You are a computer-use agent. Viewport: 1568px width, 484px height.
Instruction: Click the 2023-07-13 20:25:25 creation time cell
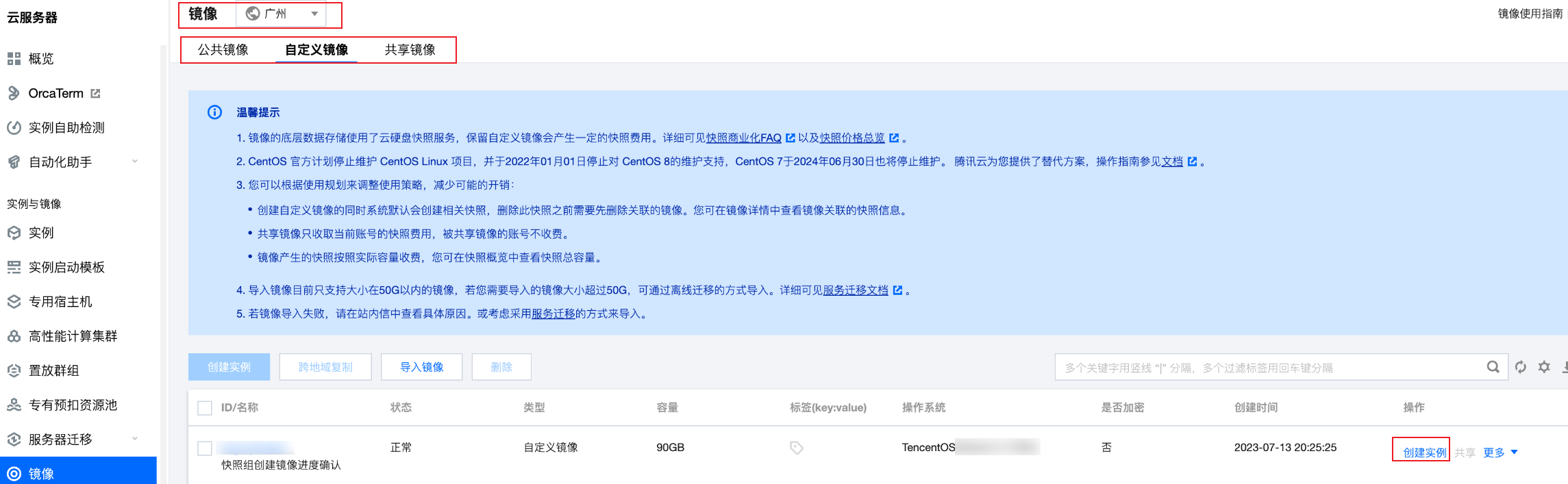[1285, 448]
